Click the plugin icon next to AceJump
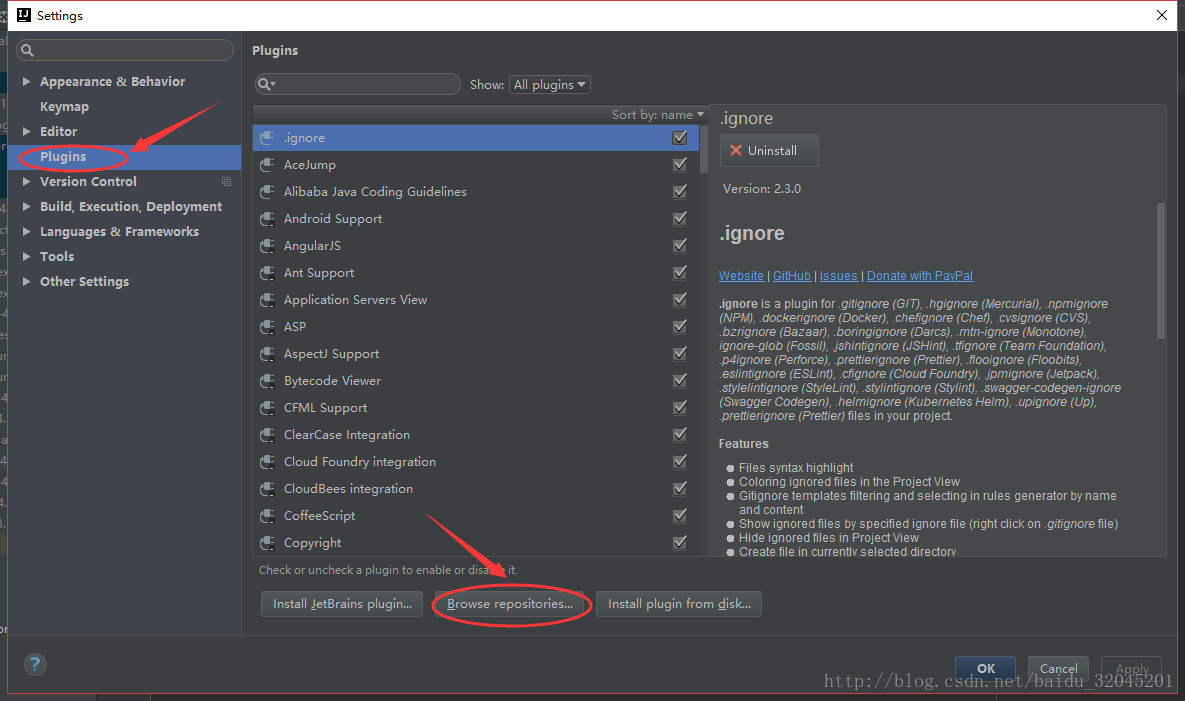1185x701 pixels. [x=267, y=165]
